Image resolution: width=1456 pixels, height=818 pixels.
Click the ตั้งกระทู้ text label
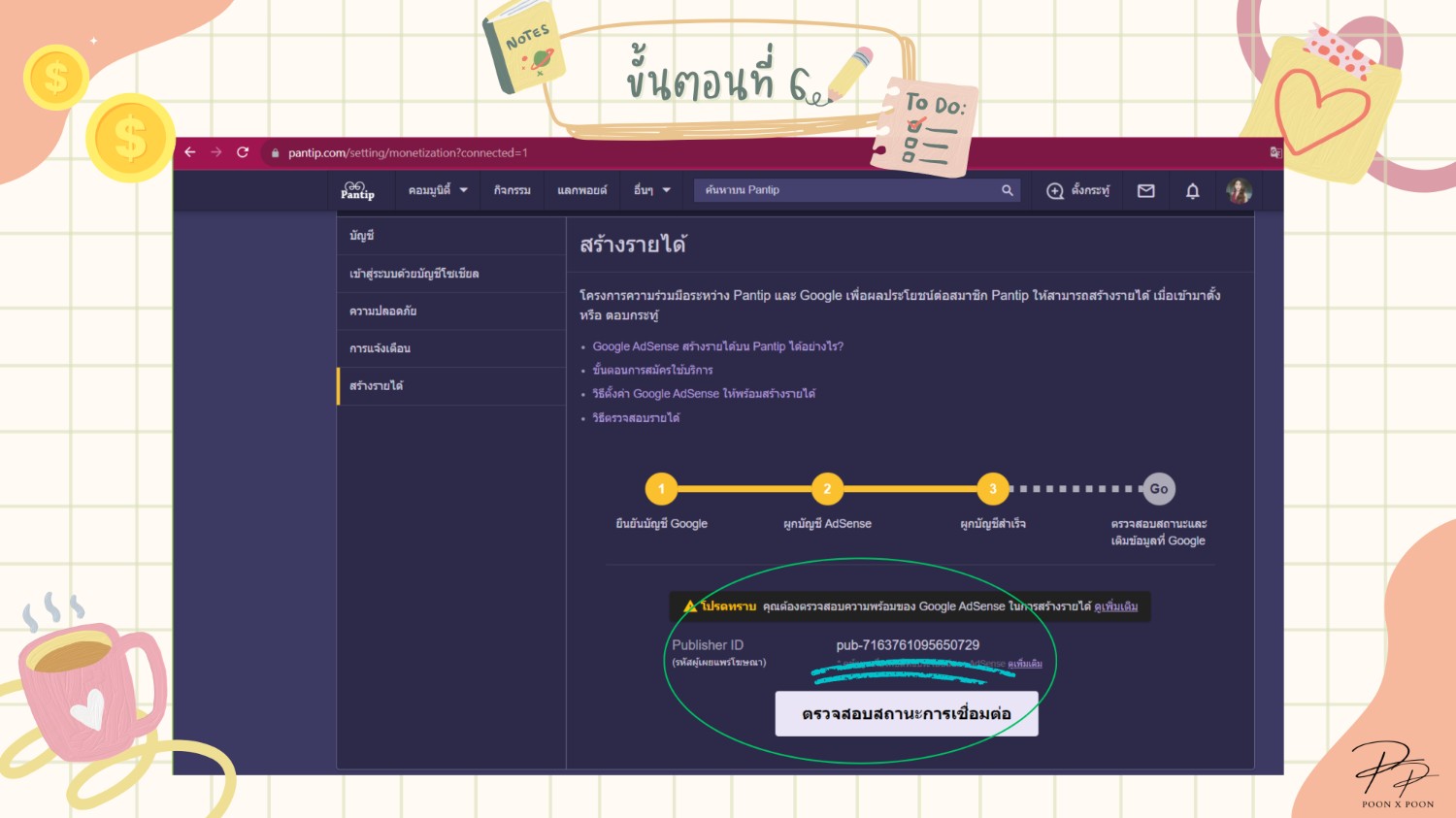click(x=1090, y=190)
